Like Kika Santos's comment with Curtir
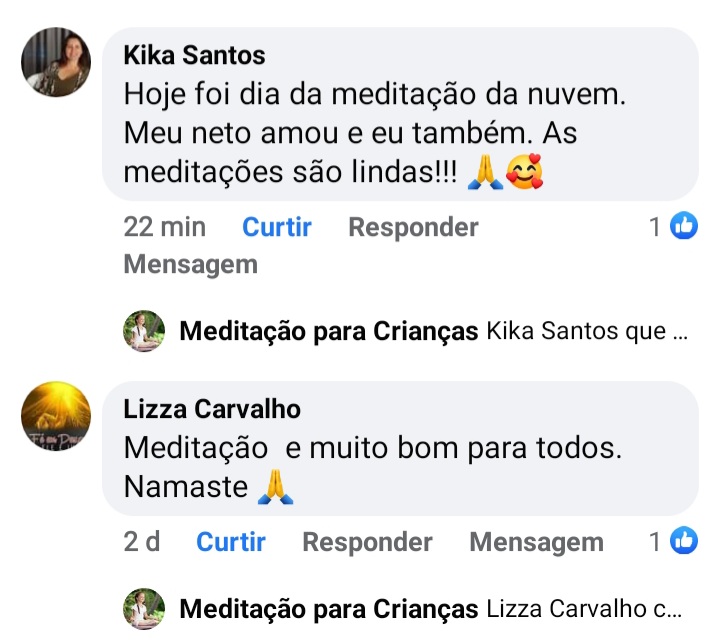This screenshot has height=644, width=720. 277,228
